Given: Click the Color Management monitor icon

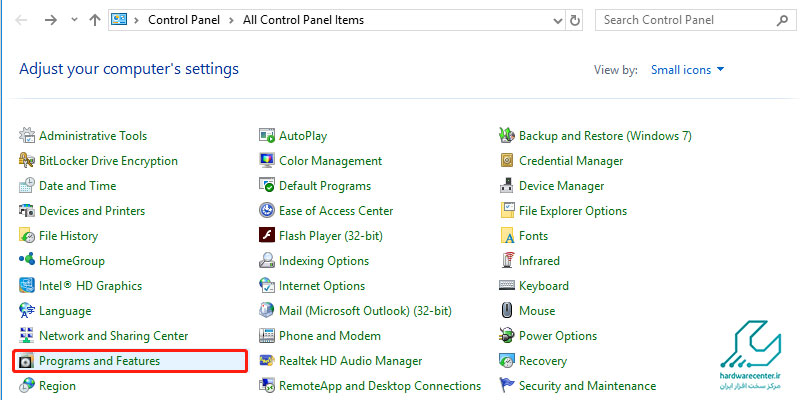Looking at the screenshot, I should coord(267,161).
